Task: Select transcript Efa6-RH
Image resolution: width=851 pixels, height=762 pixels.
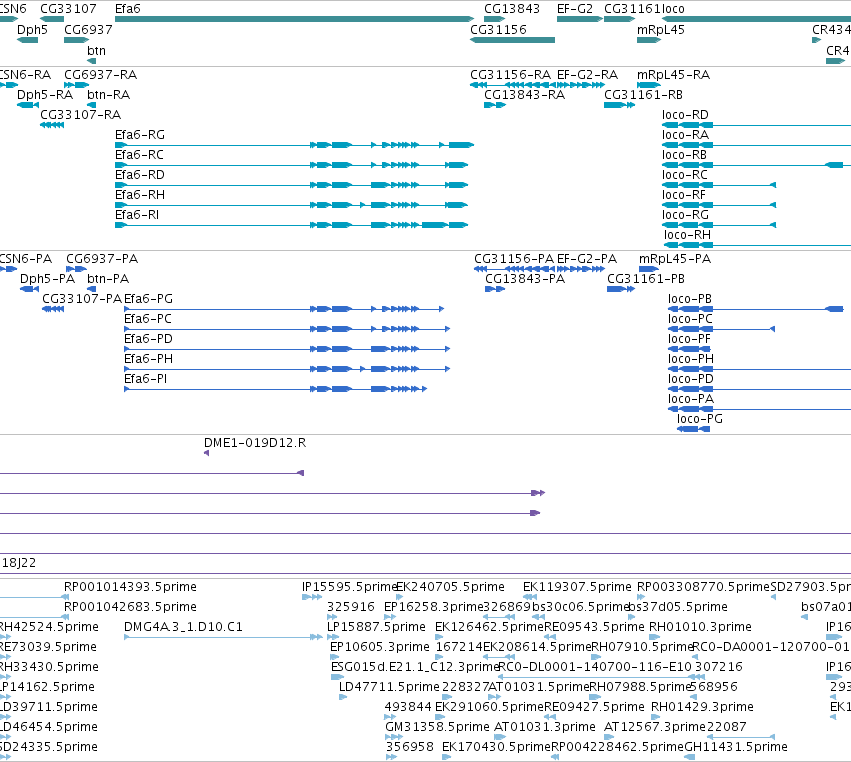Action: (291, 205)
